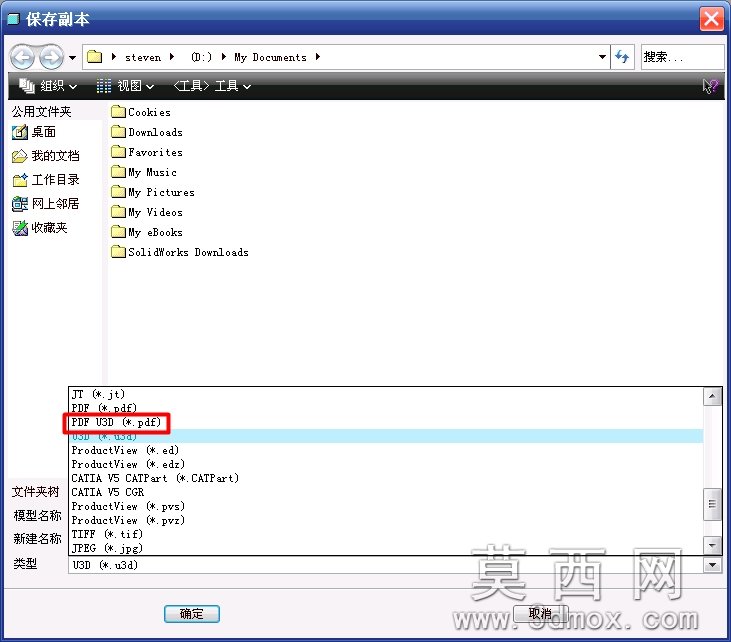Choose ProductView (*.edz) file type
This screenshot has width=731, height=642.
(x=386, y=464)
